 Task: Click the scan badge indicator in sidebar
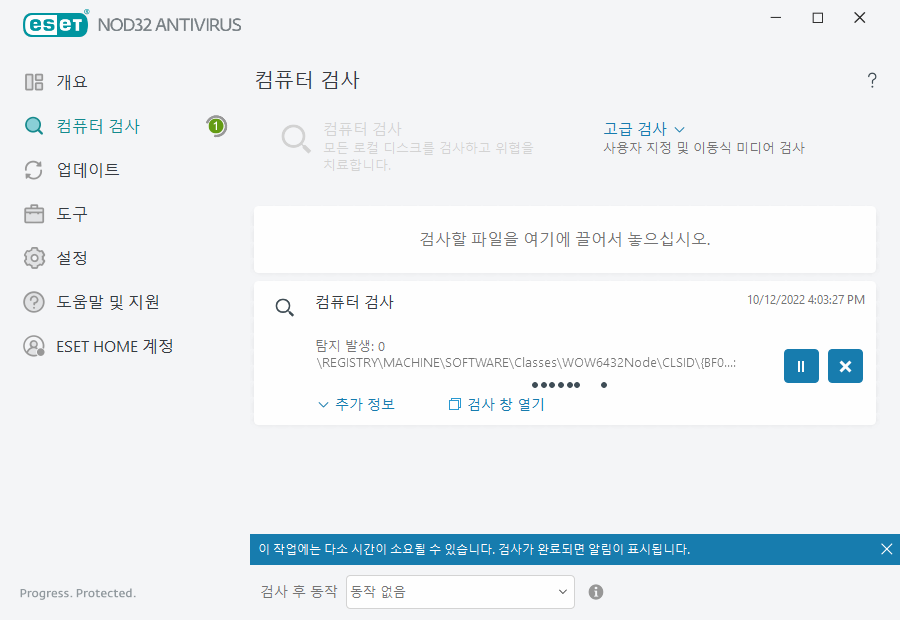pos(216,126)
